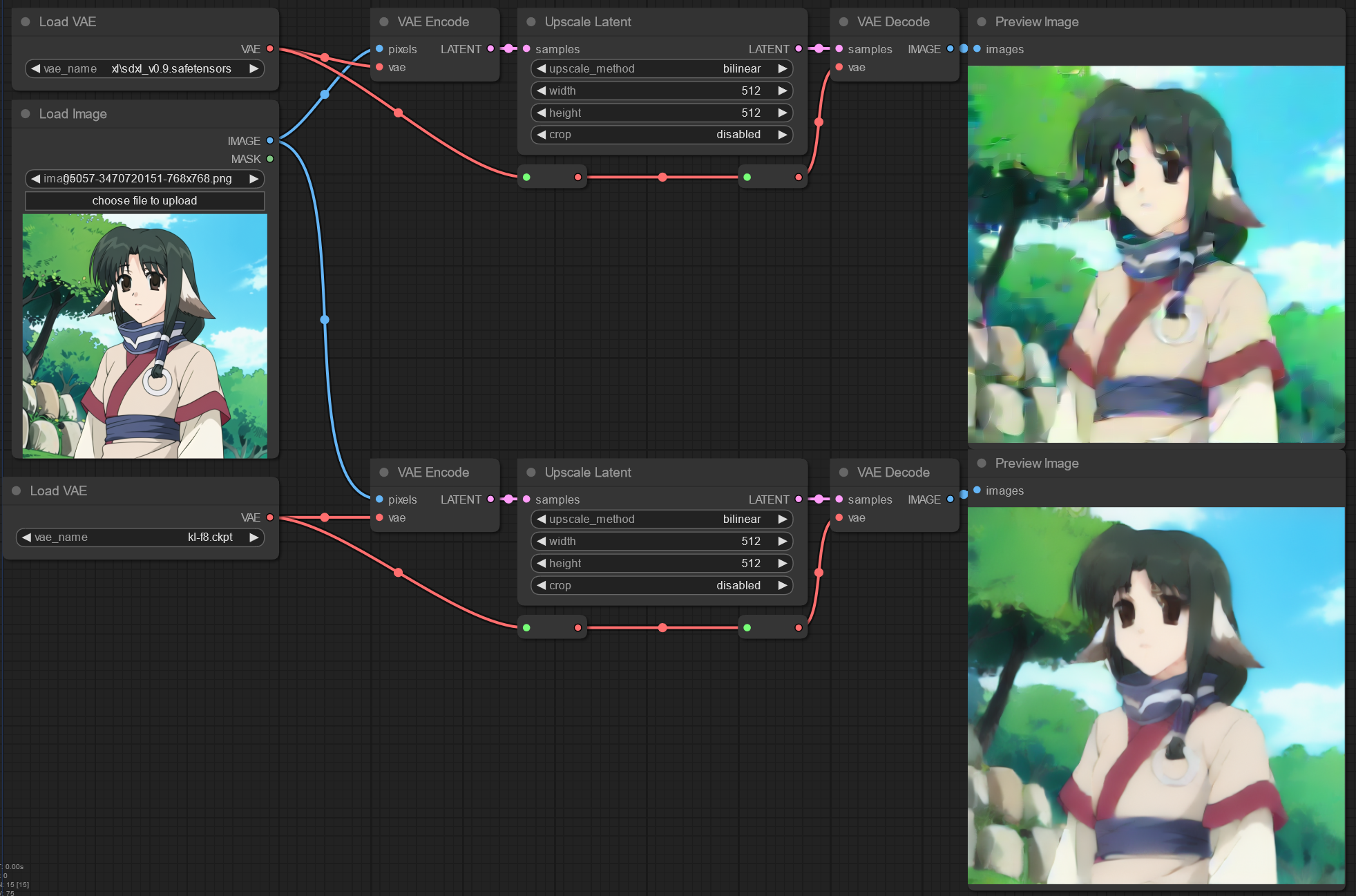This screenshot has height=896, width=1356.
Task: Click the VAE output dot on top Load VAE
Action: pyautogui.click(x=269, y=48)
